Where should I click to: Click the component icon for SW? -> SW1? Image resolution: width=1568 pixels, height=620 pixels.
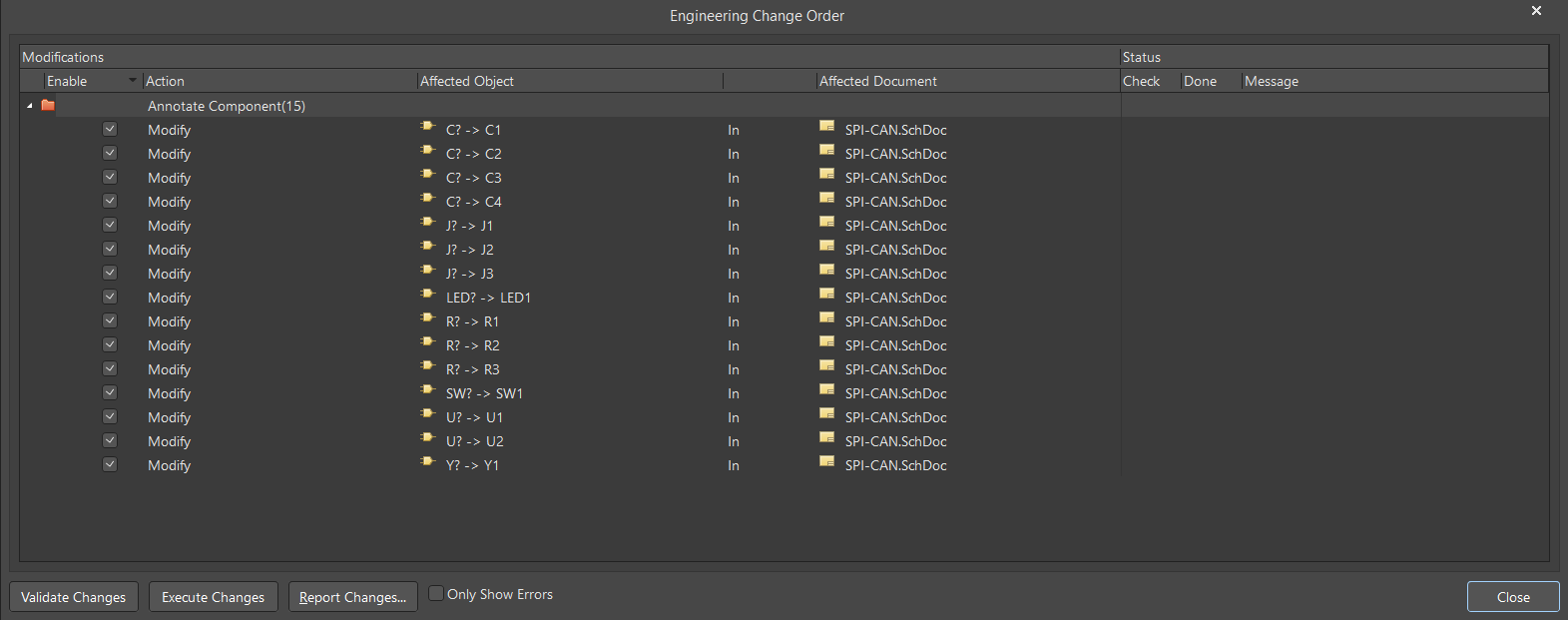(428, 390)
